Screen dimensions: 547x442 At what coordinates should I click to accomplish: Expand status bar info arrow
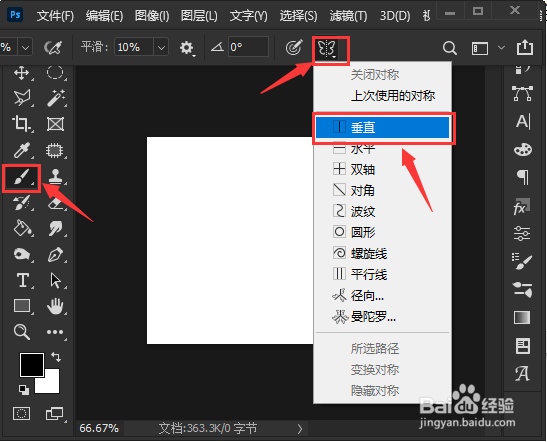(x=300, y=428)
